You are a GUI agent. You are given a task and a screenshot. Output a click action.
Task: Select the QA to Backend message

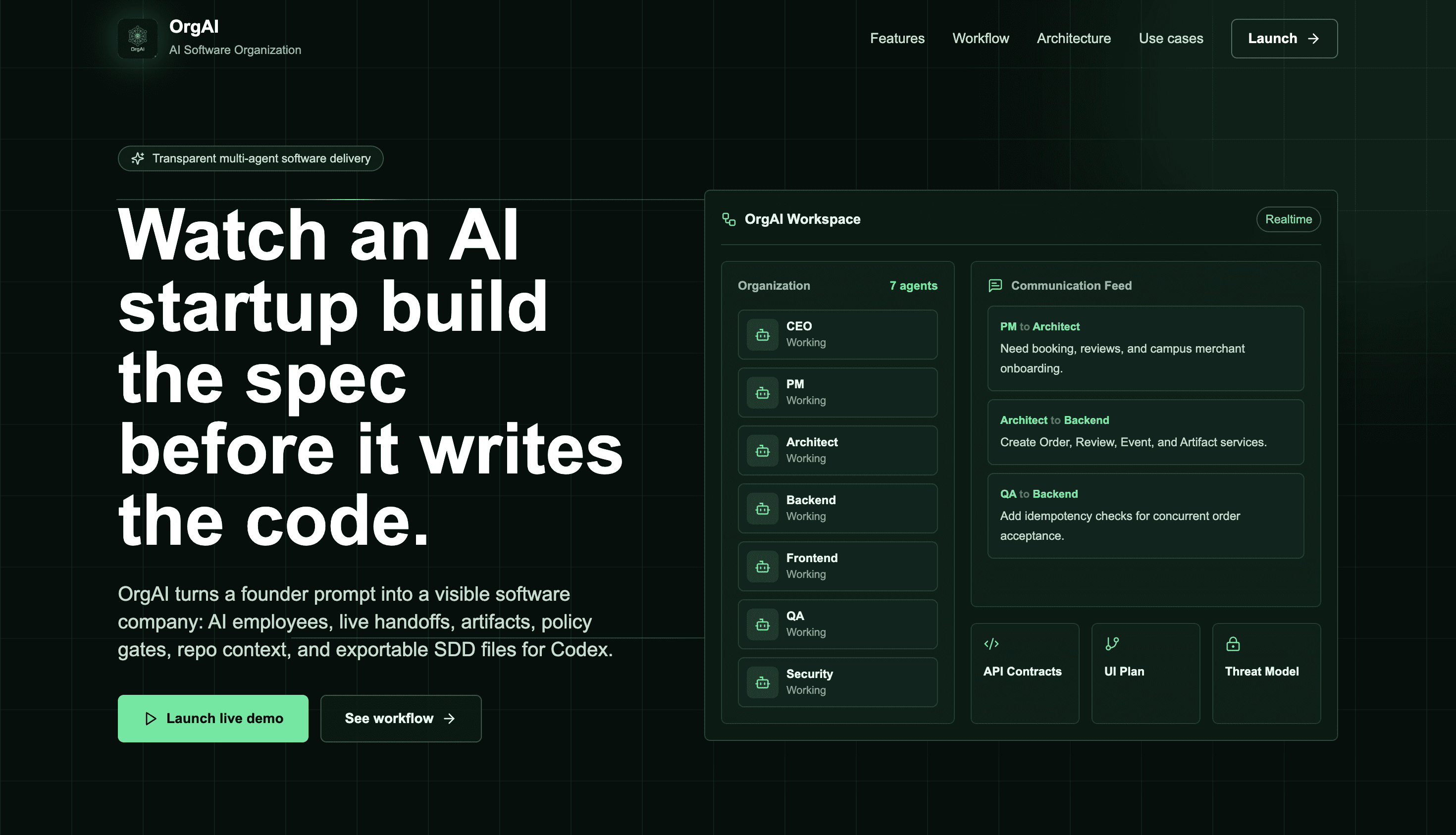coord(1146,516)
